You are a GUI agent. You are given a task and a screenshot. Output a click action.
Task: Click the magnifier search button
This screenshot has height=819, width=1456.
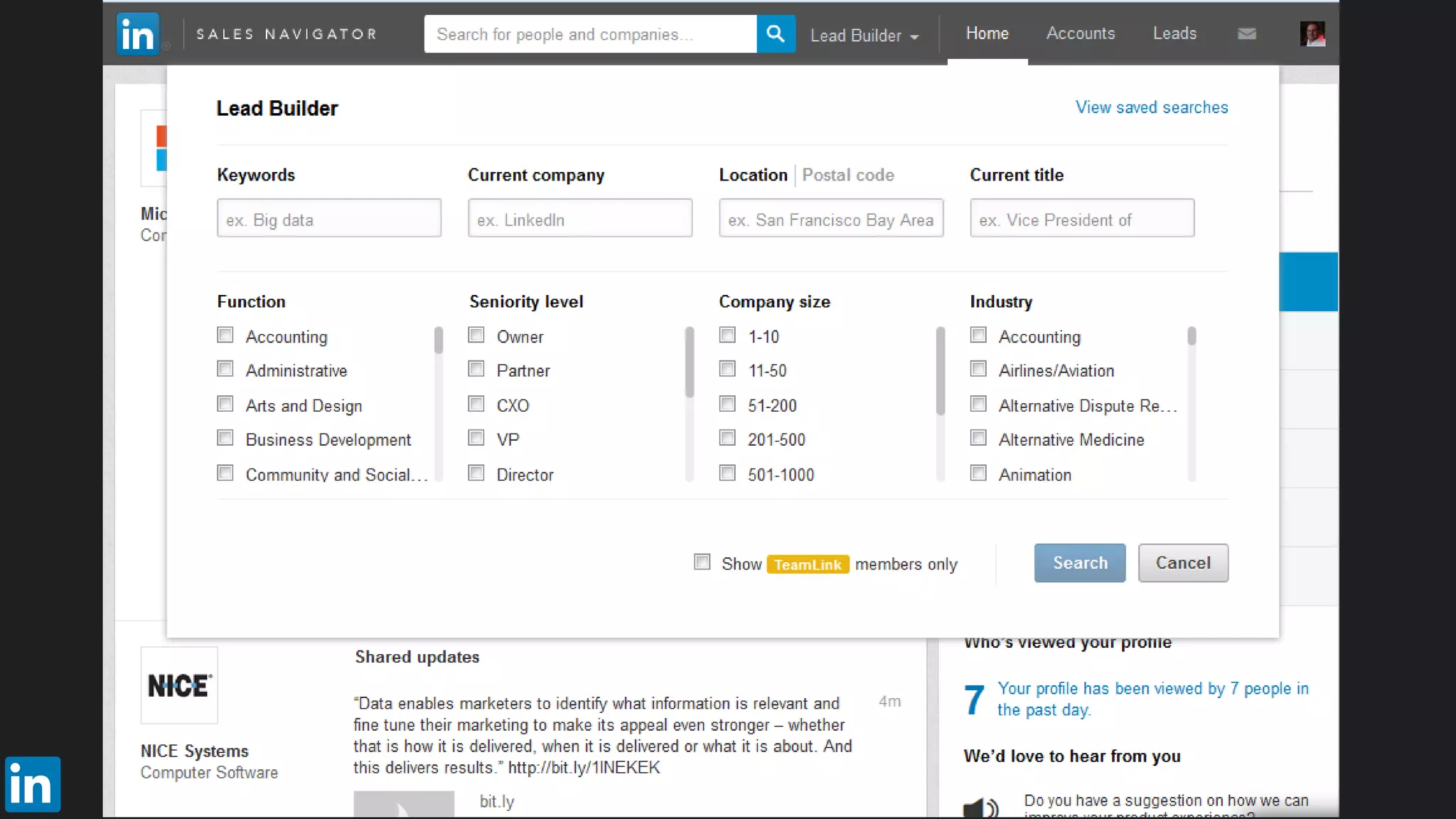tap(776, 34)
